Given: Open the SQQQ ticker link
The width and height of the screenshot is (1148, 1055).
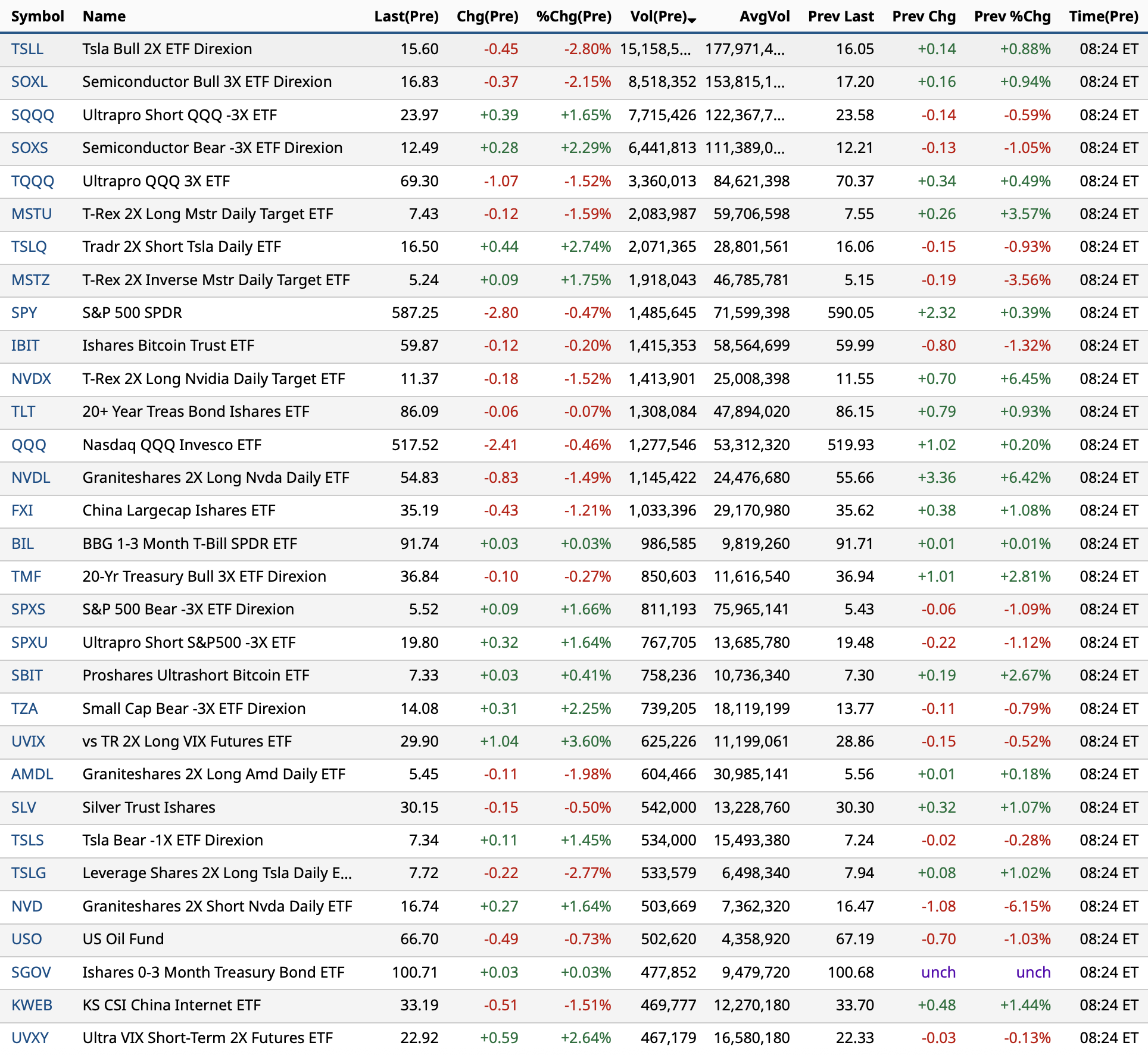Looking at the screenshot, I should pos(33,115).
